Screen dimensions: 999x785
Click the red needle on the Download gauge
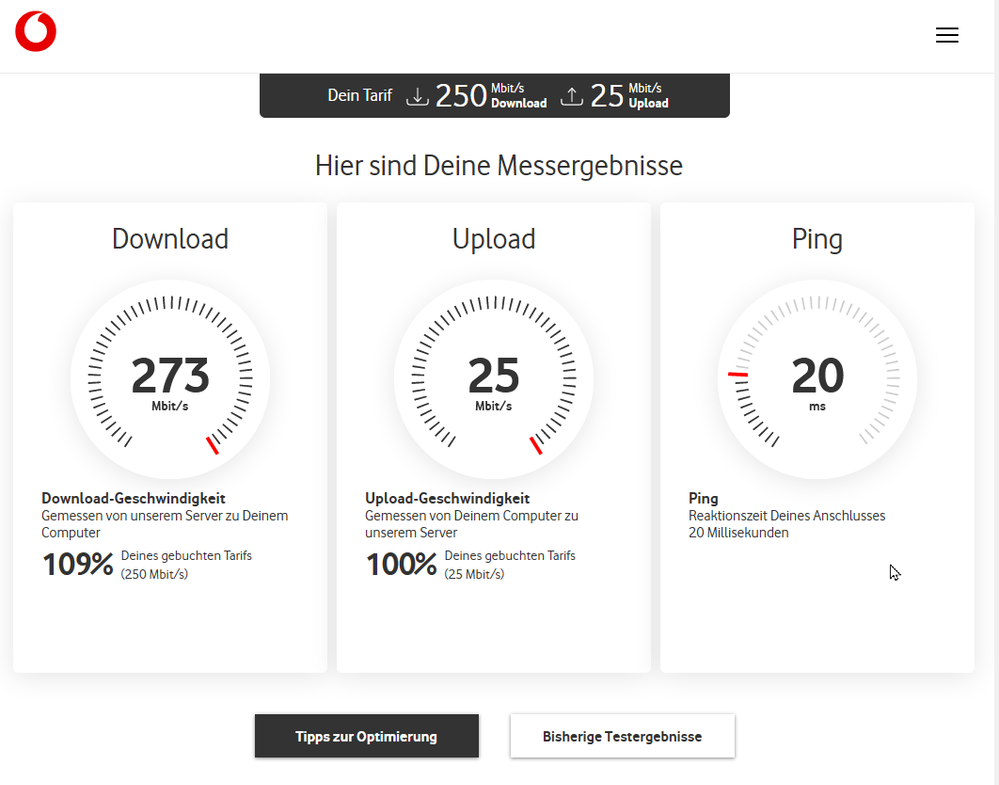210,447
